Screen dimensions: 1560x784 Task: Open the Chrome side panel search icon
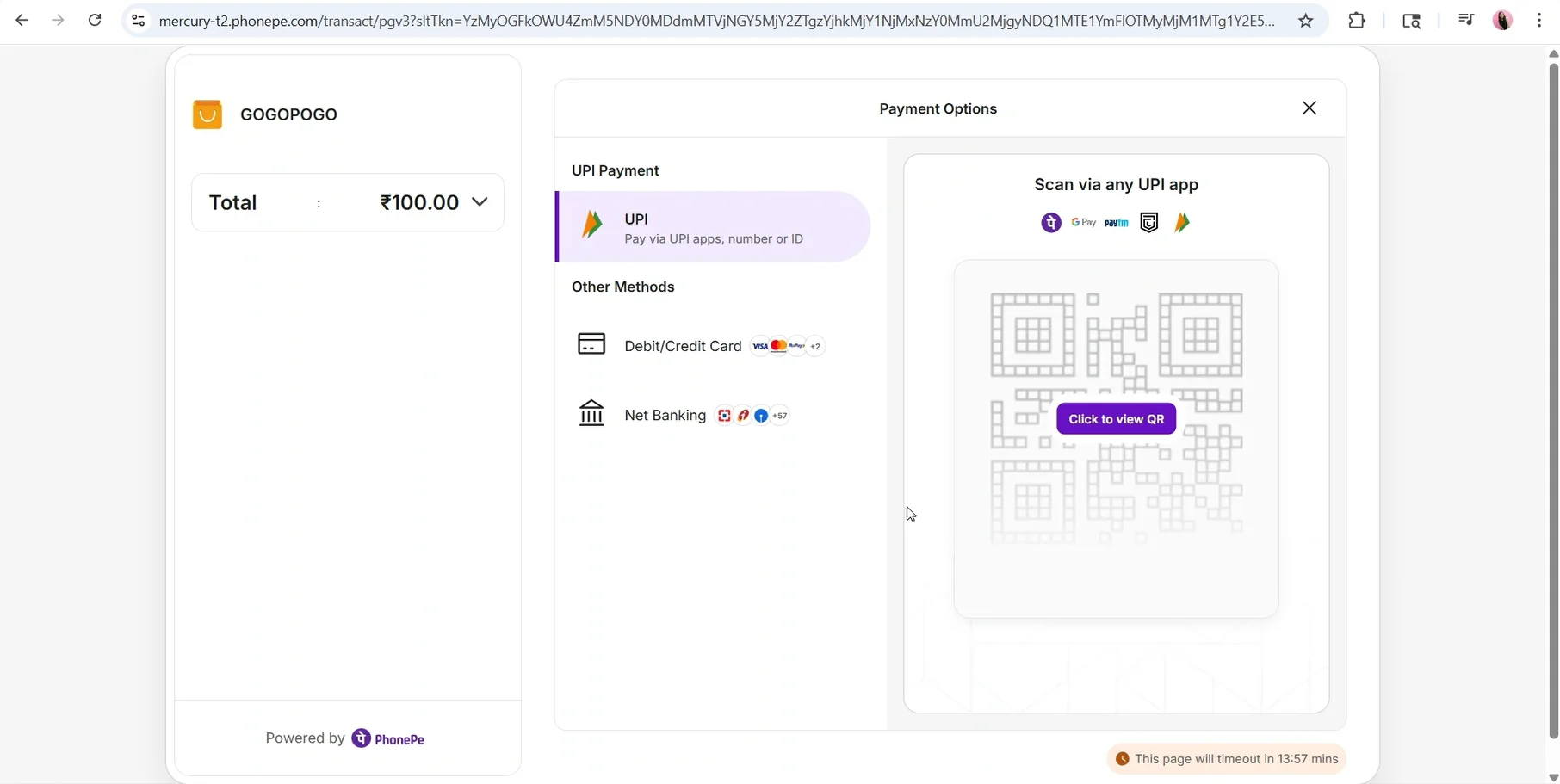point(1411,21)
